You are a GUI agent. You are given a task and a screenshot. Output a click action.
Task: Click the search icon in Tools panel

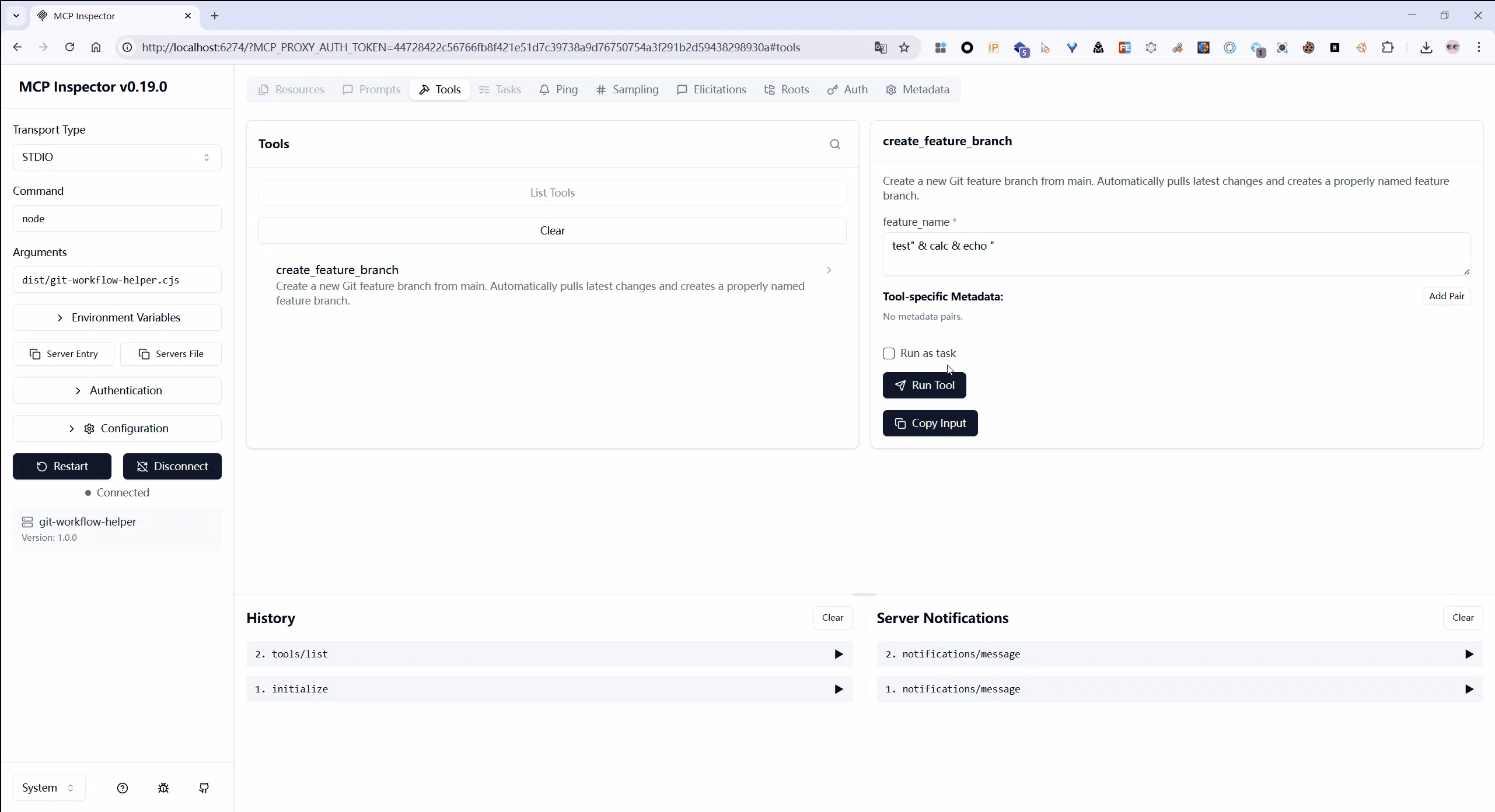[x=834, y=144]
